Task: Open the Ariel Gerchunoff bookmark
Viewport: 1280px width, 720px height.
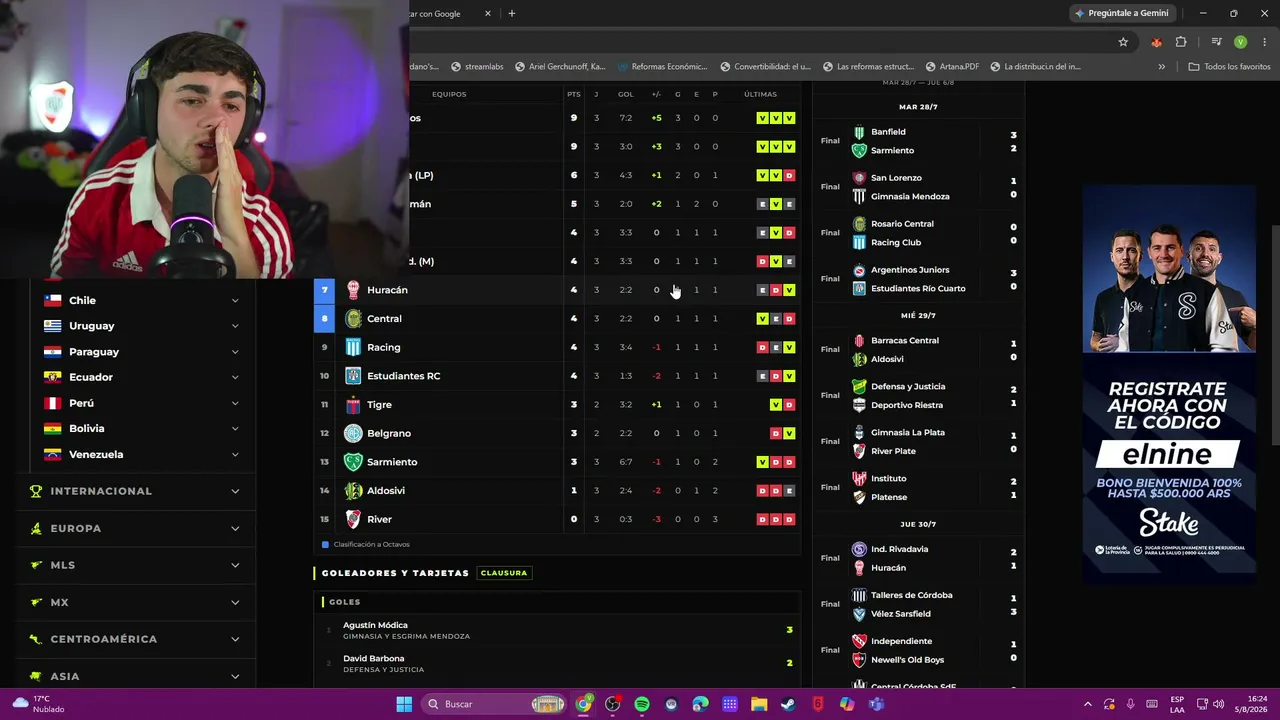Action: click(560, 67)
